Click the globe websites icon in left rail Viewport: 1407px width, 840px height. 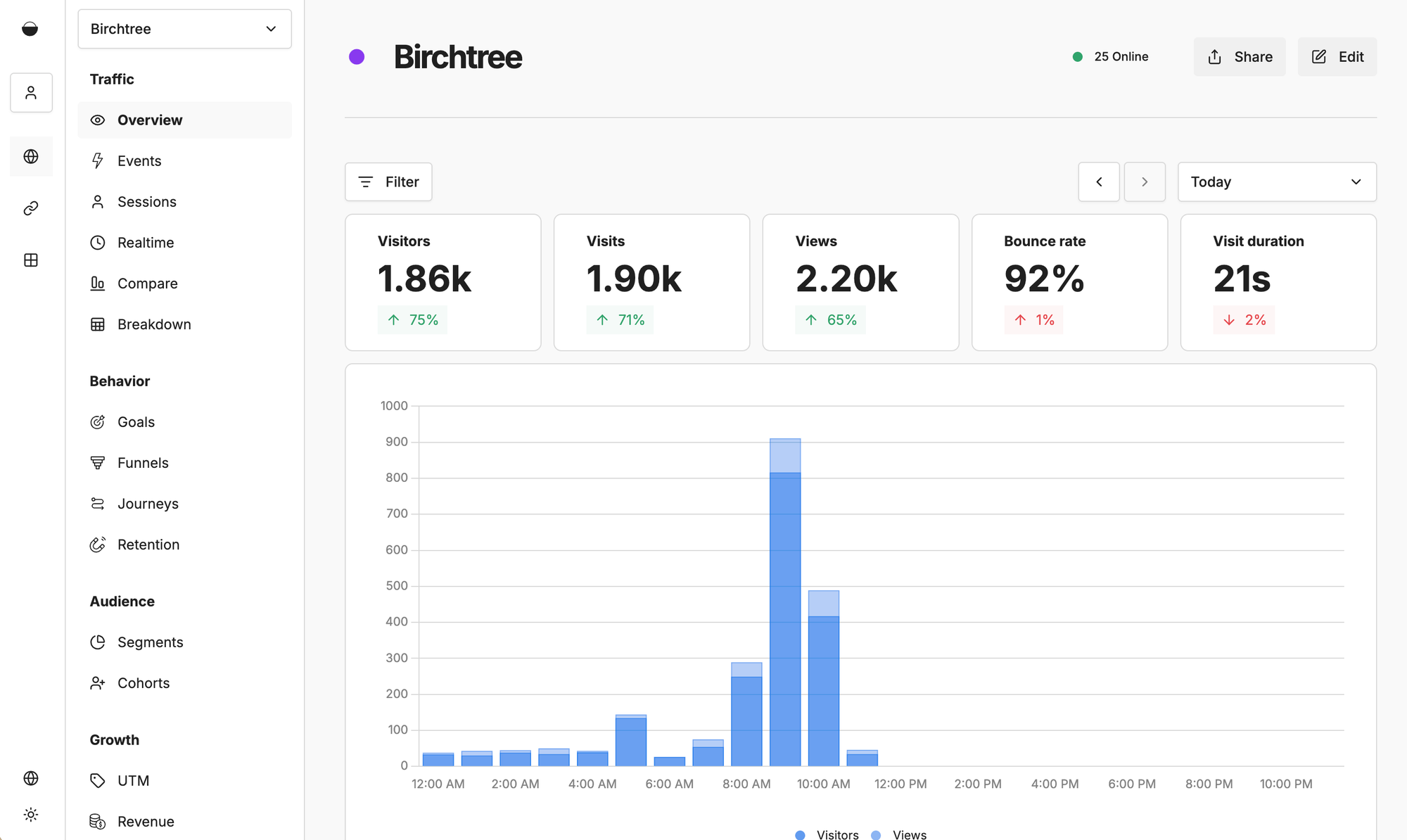tap(31, 156)
